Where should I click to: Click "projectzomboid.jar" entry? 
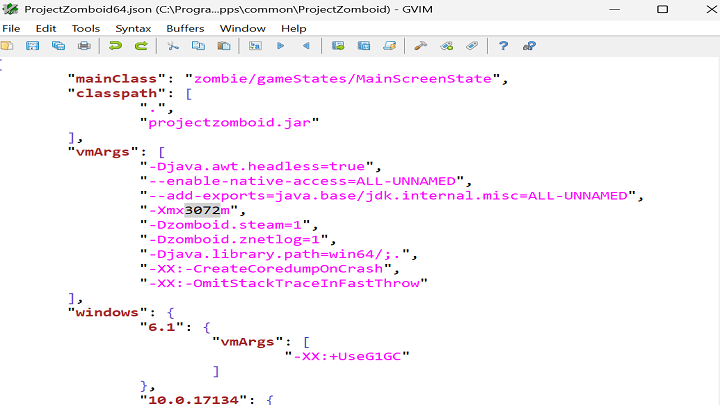tap(229, 123)
